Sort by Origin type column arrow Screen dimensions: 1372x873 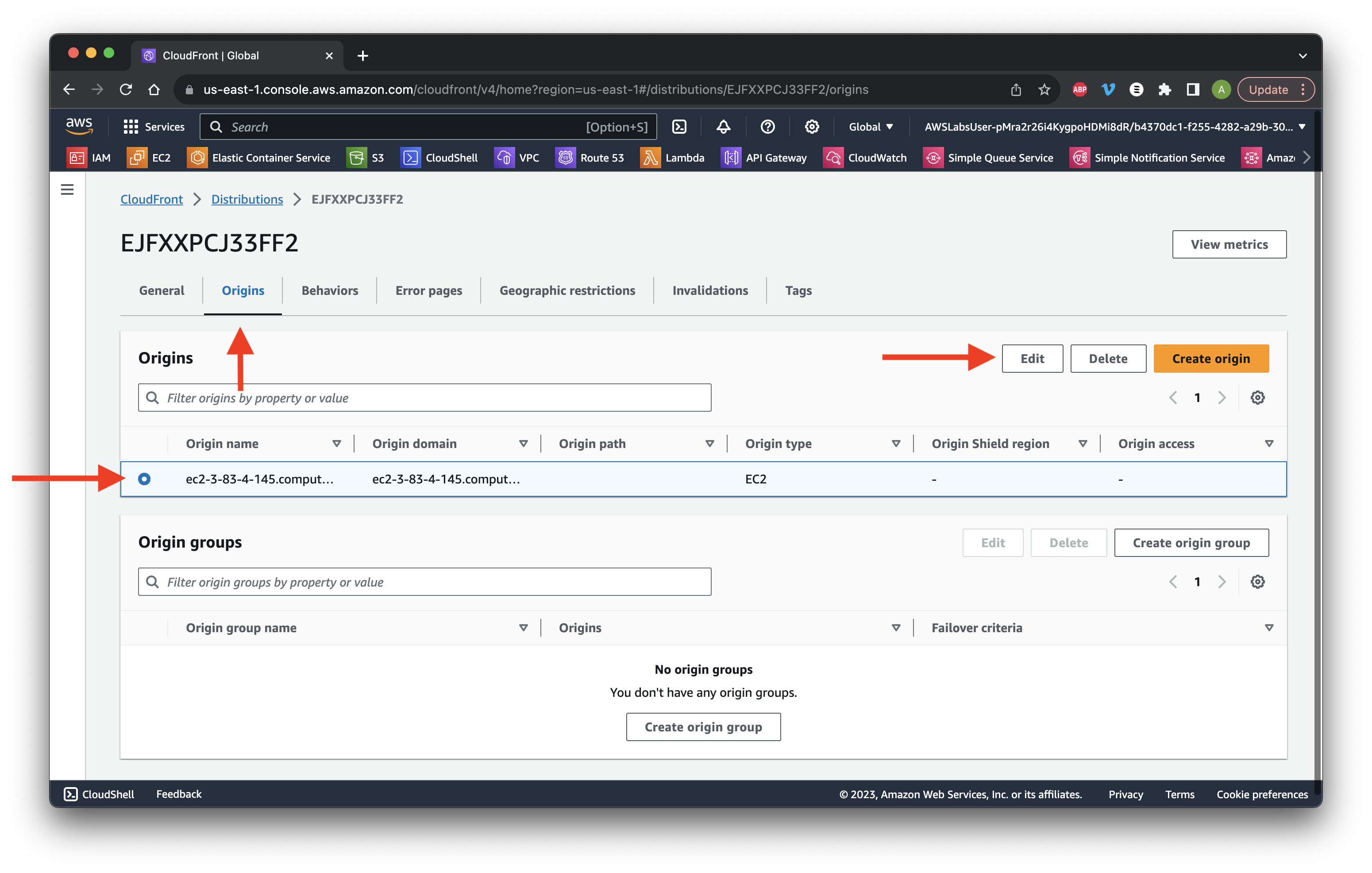pos(896,443)
